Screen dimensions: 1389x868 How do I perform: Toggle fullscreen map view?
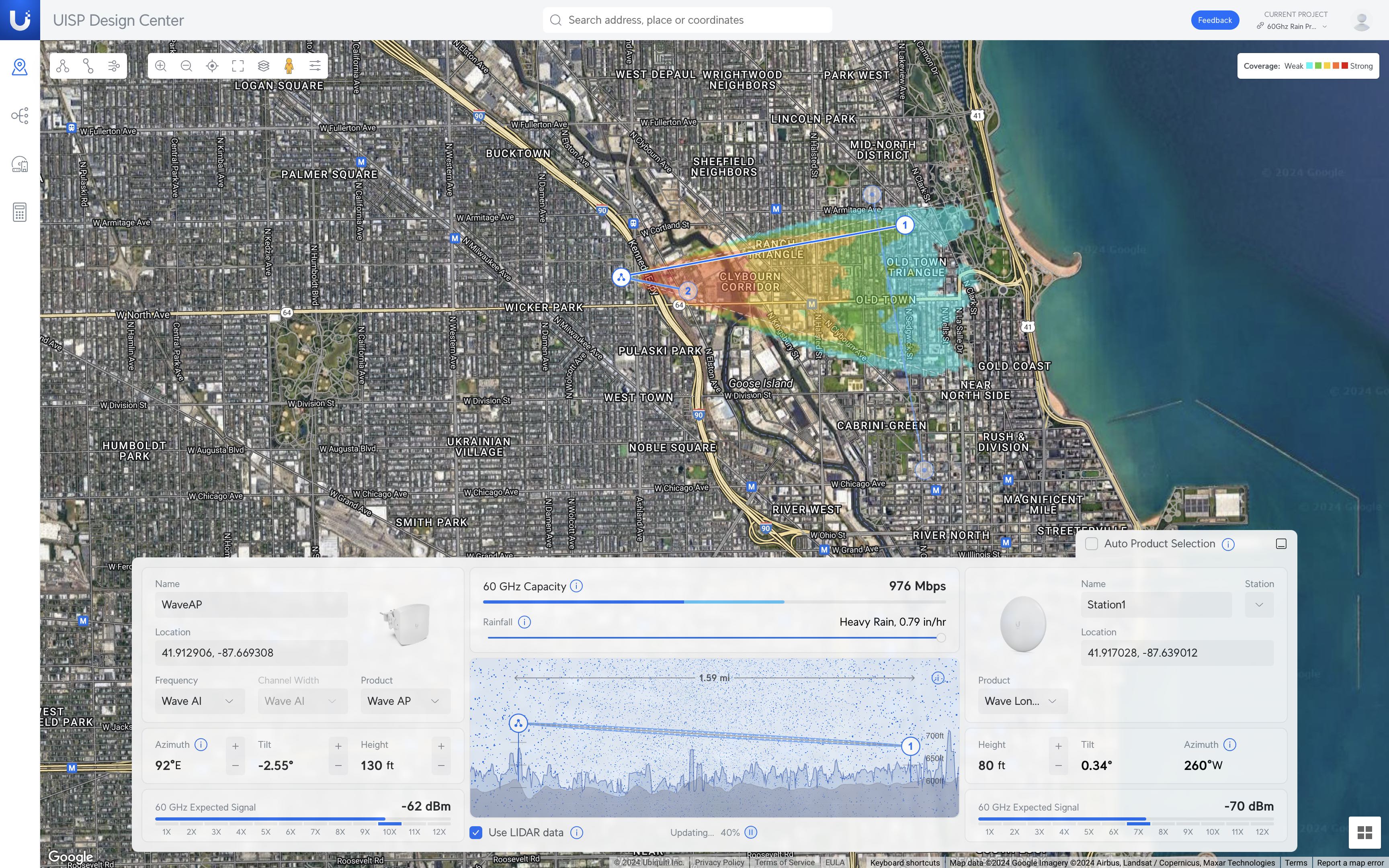238,66
